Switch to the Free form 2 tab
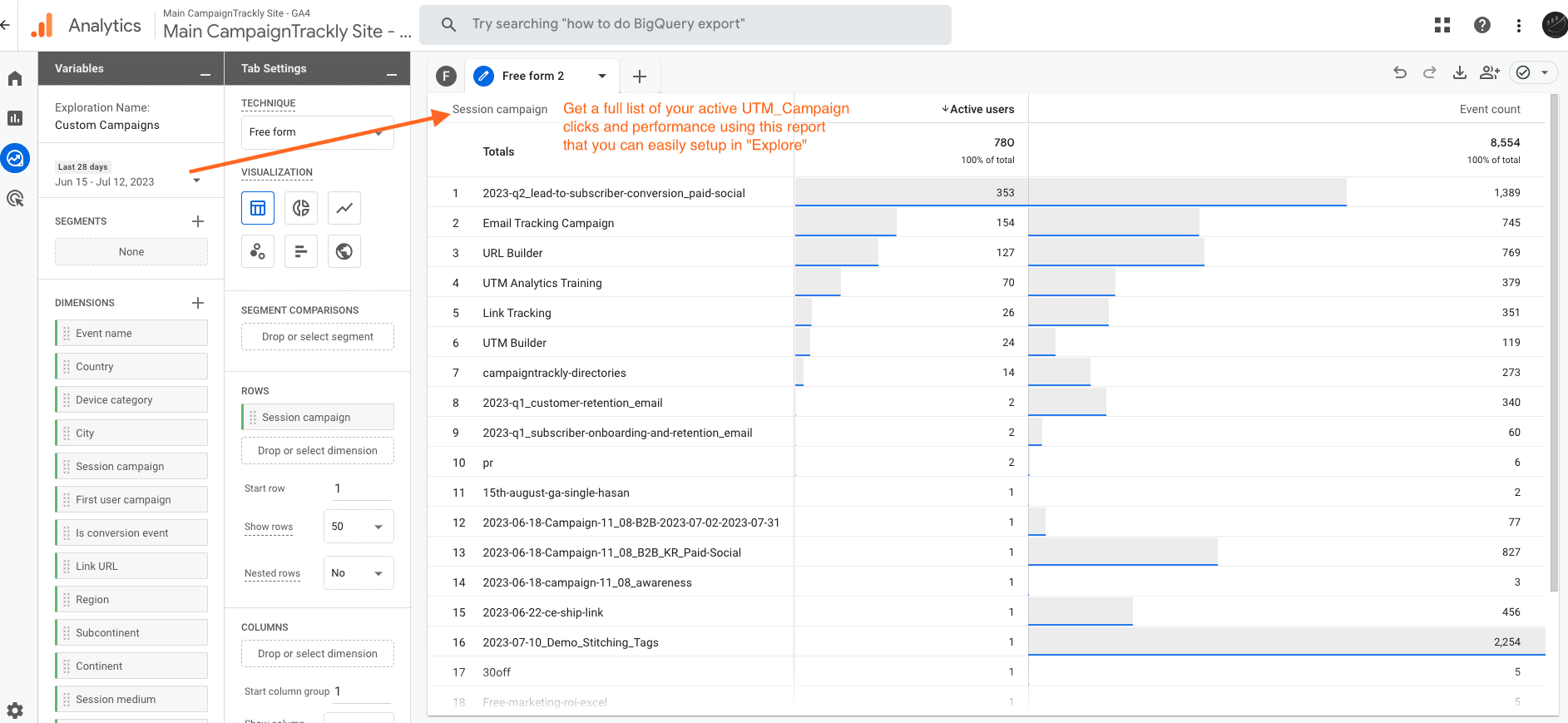Image resolution: width=1568 pixels, height=723 pixels. 532,76
